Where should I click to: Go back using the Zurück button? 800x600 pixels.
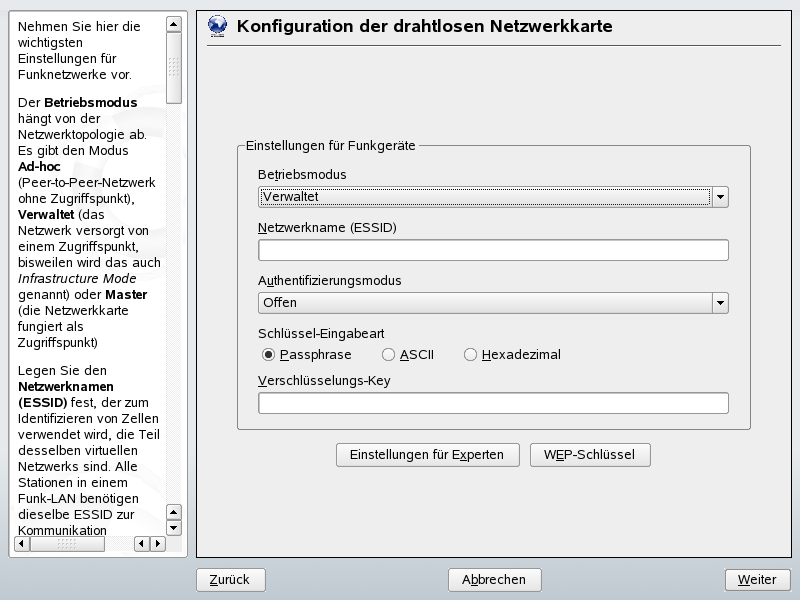click(x=230, y=580)
